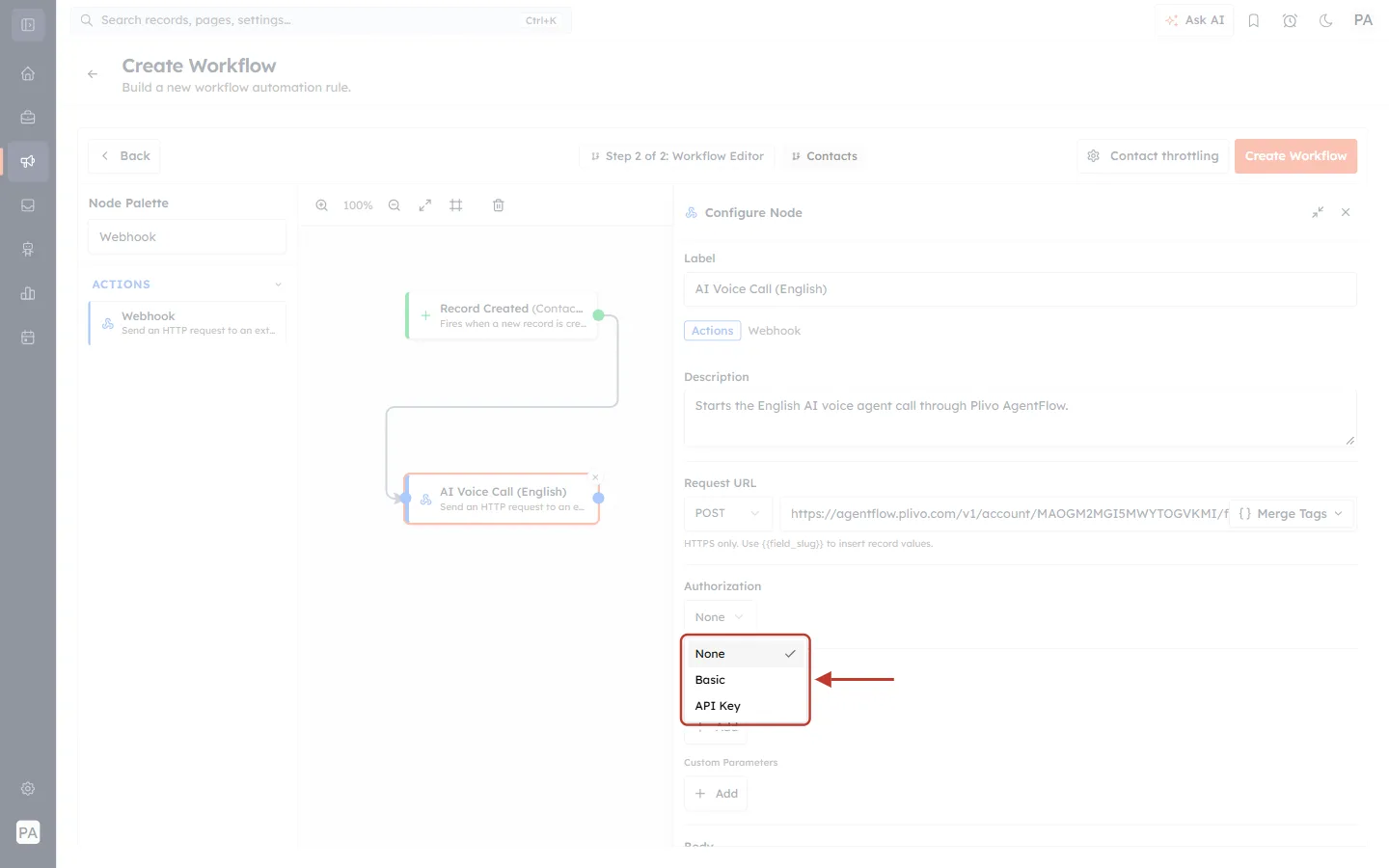Screen dimensions: 1389x868
Task: Open the briefcase sidebar icon
Action: coord(28,117)
